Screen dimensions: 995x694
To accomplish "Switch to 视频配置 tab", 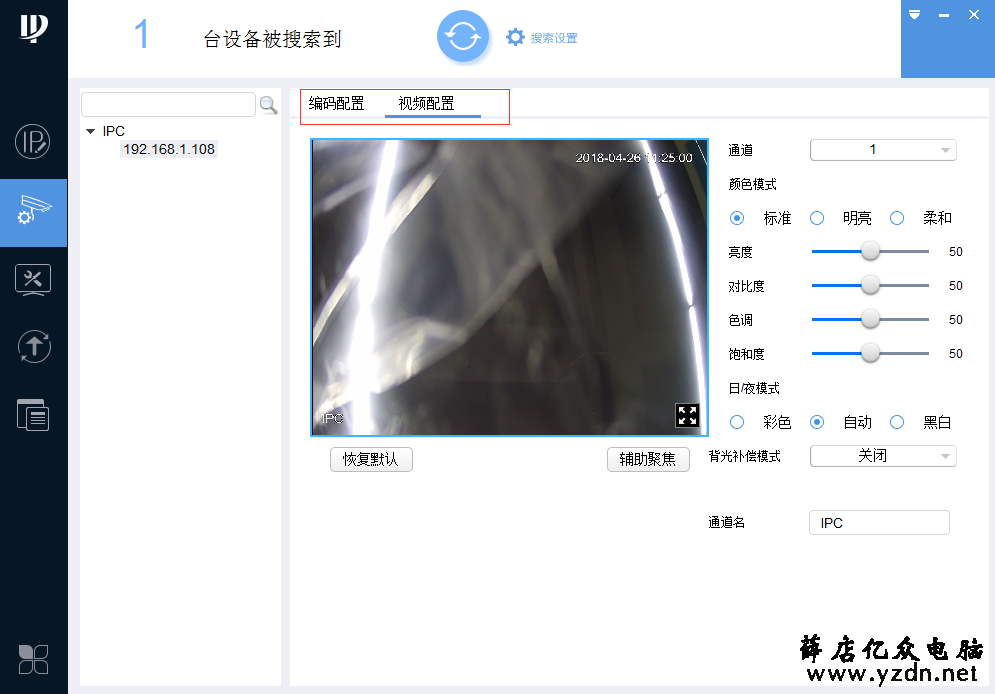I will pyautogui.click(x=426, y=103).
